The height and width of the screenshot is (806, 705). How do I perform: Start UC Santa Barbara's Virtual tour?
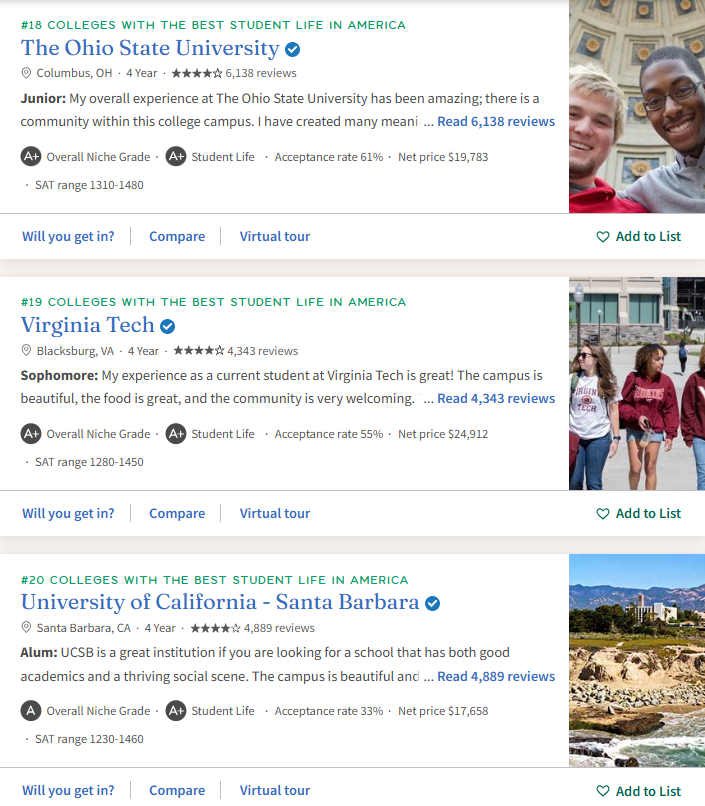pos(275,790)
